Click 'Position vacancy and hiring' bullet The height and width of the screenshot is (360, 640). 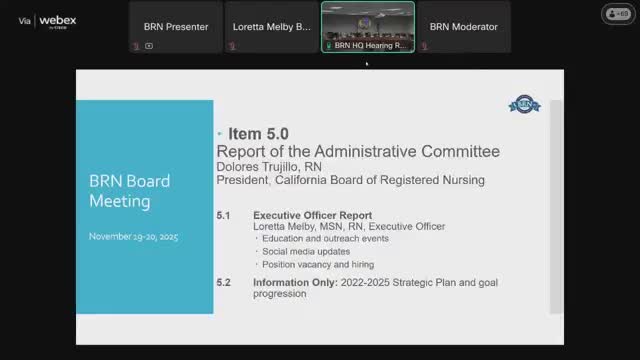tap(318, 264)
